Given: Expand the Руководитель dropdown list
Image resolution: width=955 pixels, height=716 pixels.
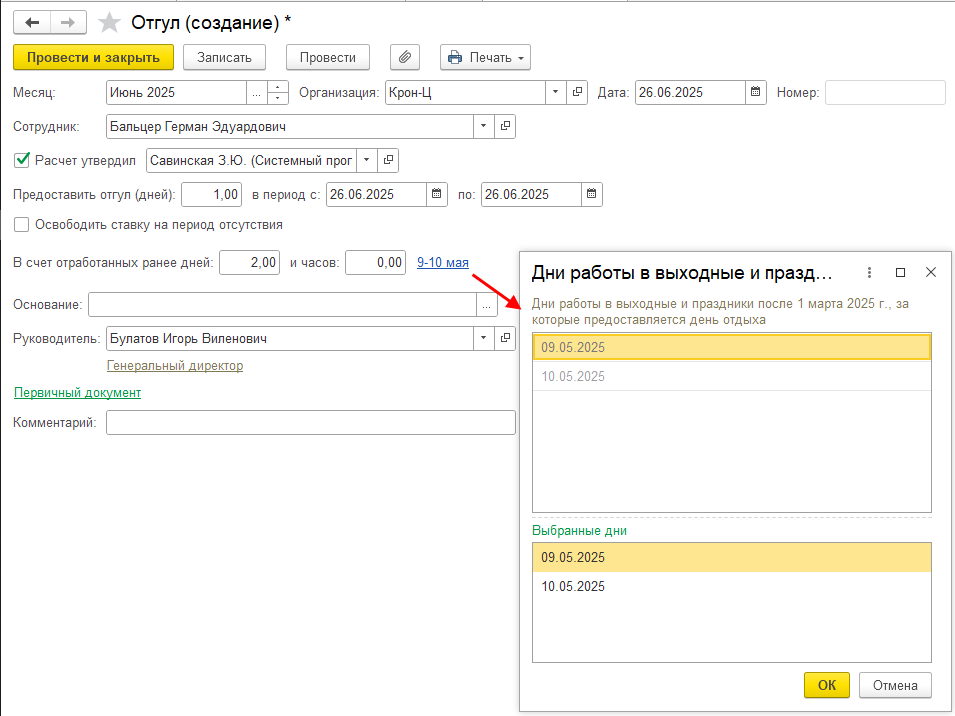Looking at the screenshot, I should pyautogui.click(x=484, y=339).
